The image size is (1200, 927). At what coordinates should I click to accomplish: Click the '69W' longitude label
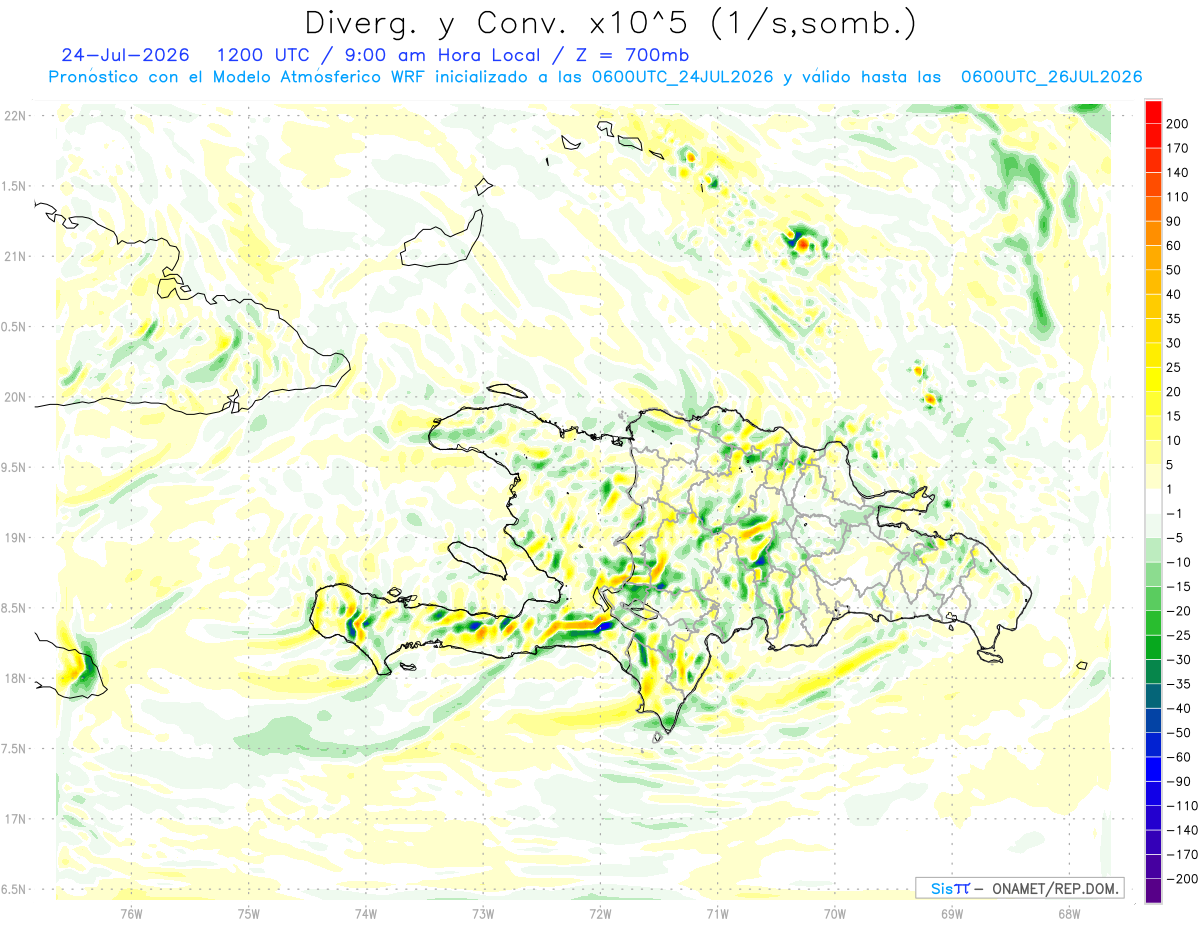click(952, 913)
